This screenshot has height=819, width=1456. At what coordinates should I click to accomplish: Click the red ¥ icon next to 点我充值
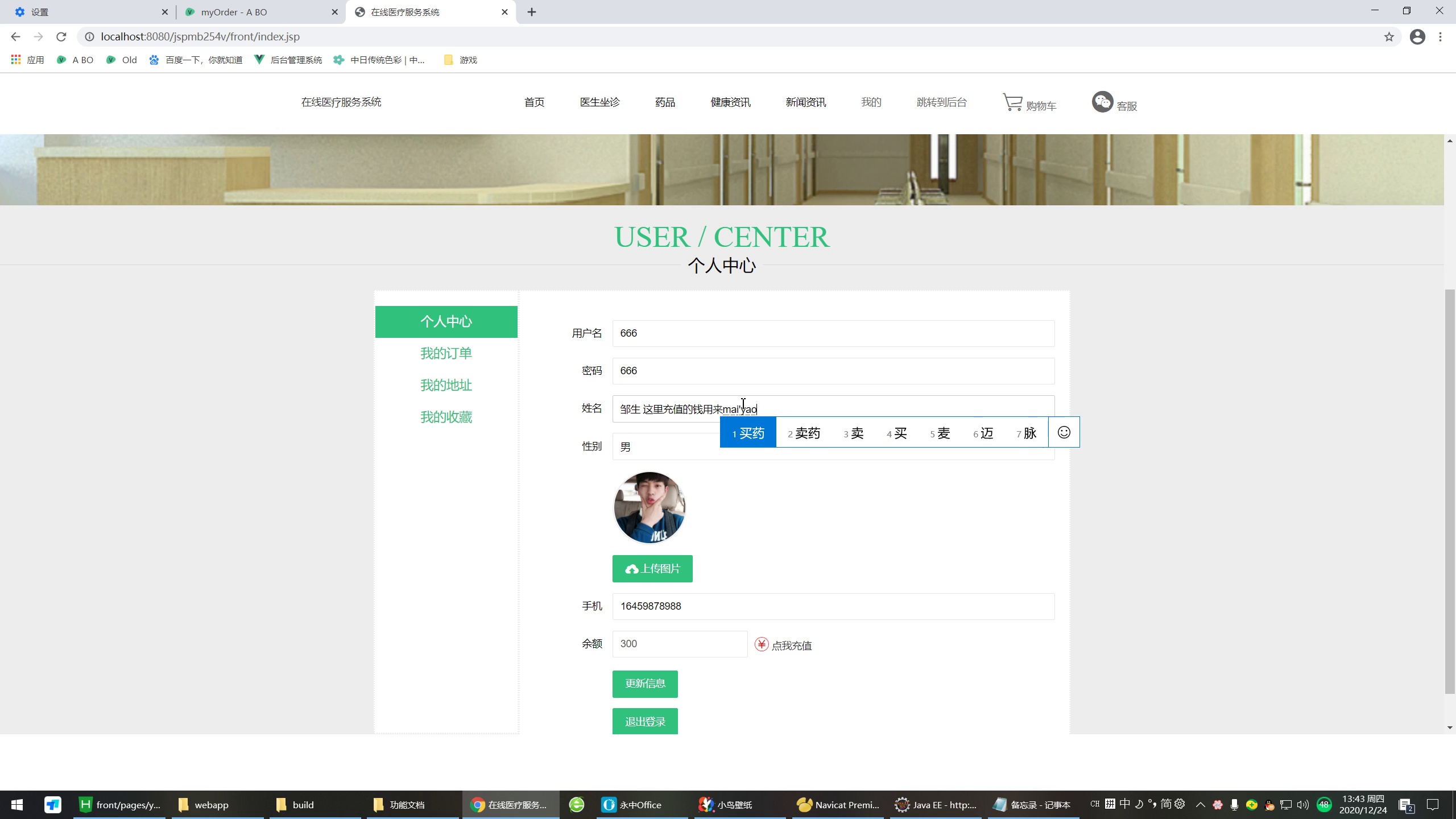click(760, 644)
